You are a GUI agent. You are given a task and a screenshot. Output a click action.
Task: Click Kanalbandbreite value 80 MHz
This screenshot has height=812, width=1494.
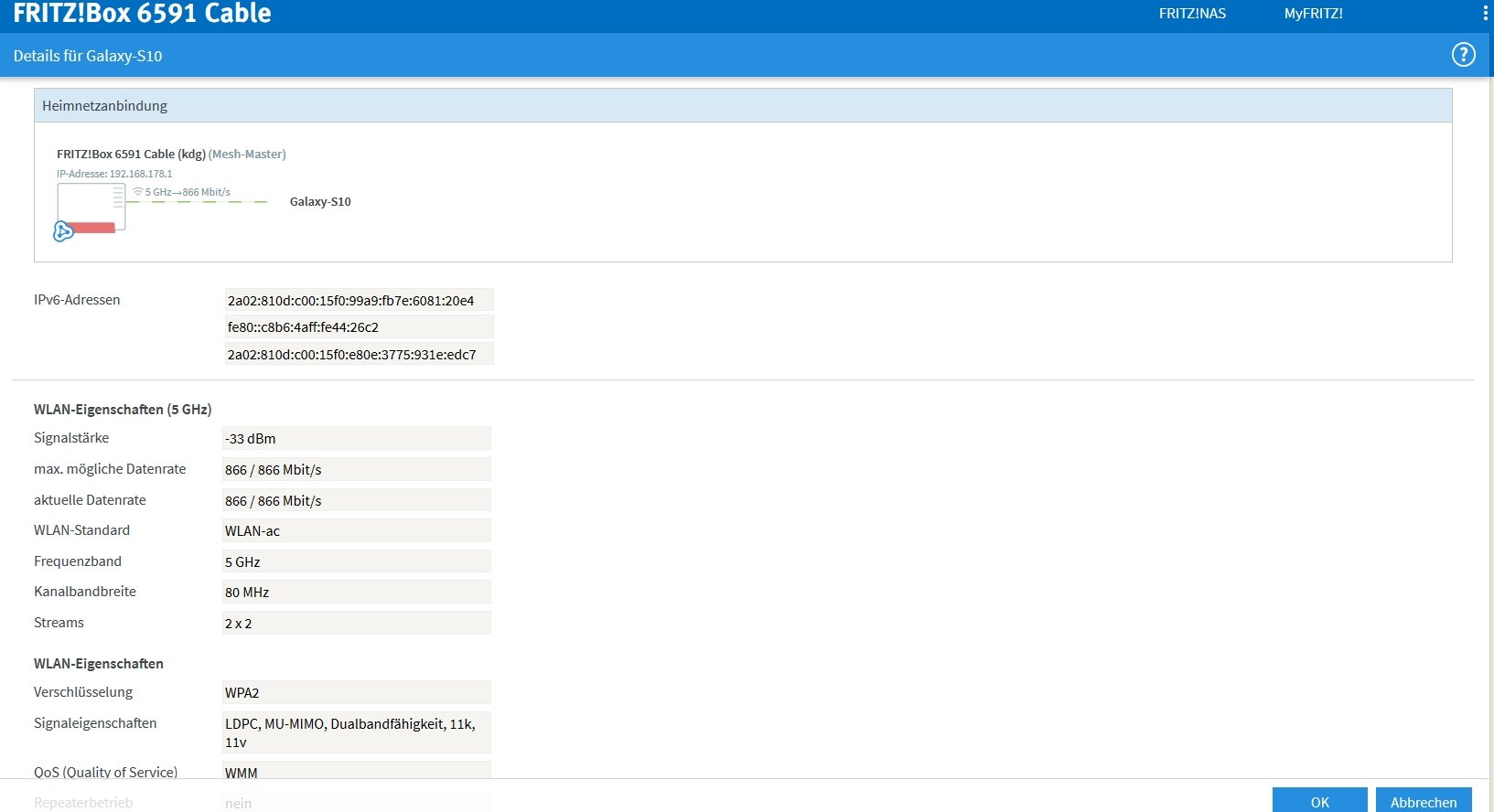(x=356, y=592)
